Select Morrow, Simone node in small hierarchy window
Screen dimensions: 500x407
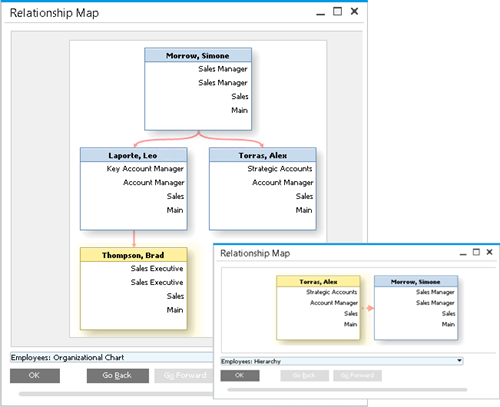(x=416, y=308)
